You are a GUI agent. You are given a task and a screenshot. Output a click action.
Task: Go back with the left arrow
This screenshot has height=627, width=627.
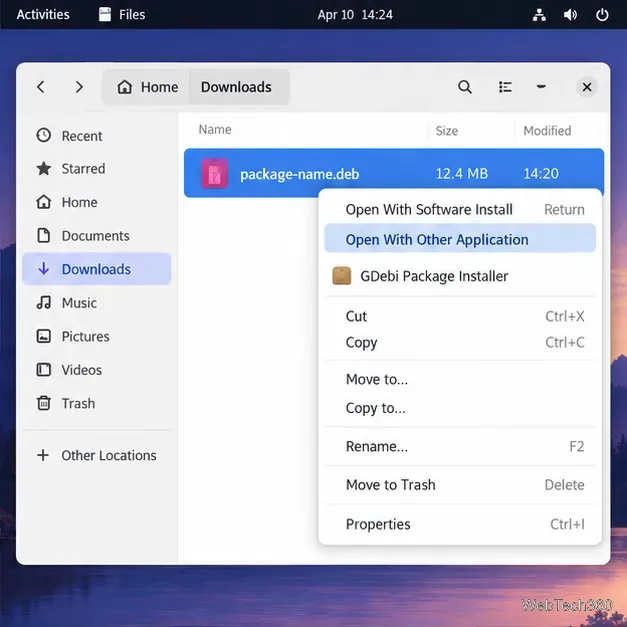pyautogui.click(x=41, y=87)
